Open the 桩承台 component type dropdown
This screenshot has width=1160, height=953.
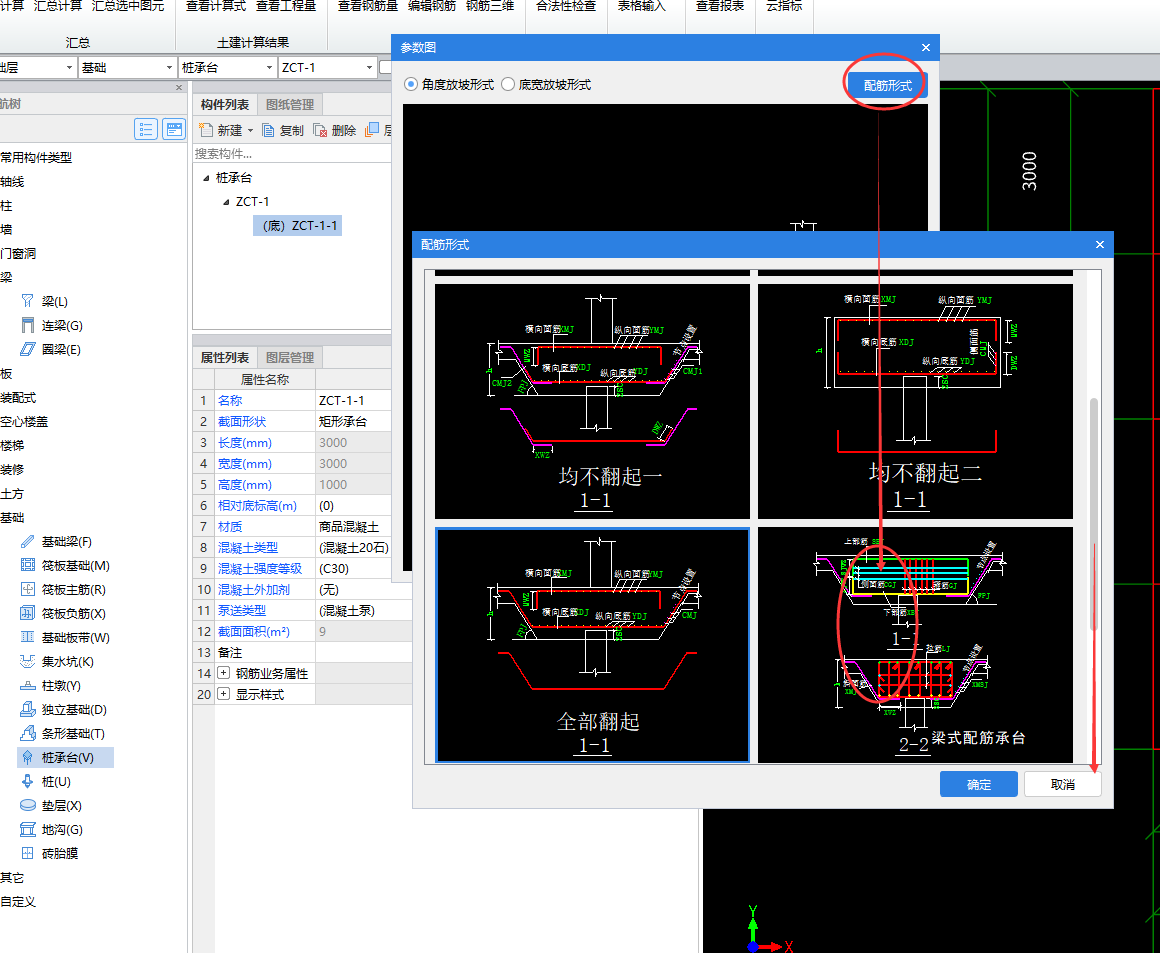coord(269,67)
